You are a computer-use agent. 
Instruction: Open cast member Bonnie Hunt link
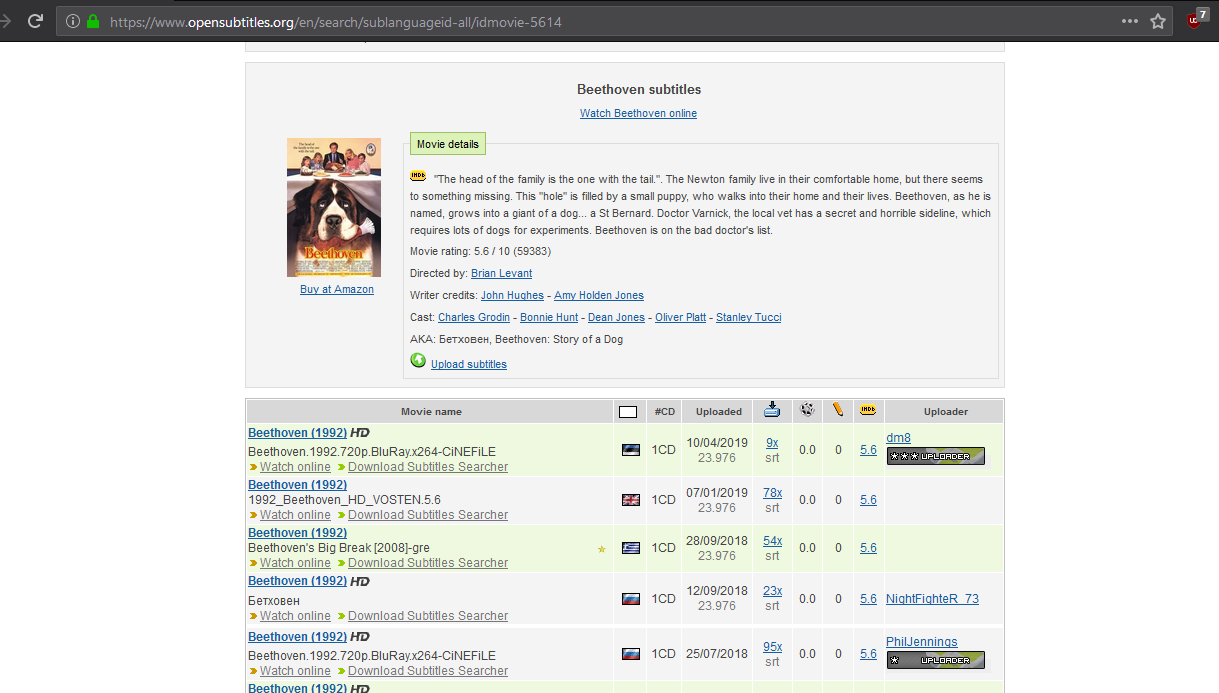(549, 317)
